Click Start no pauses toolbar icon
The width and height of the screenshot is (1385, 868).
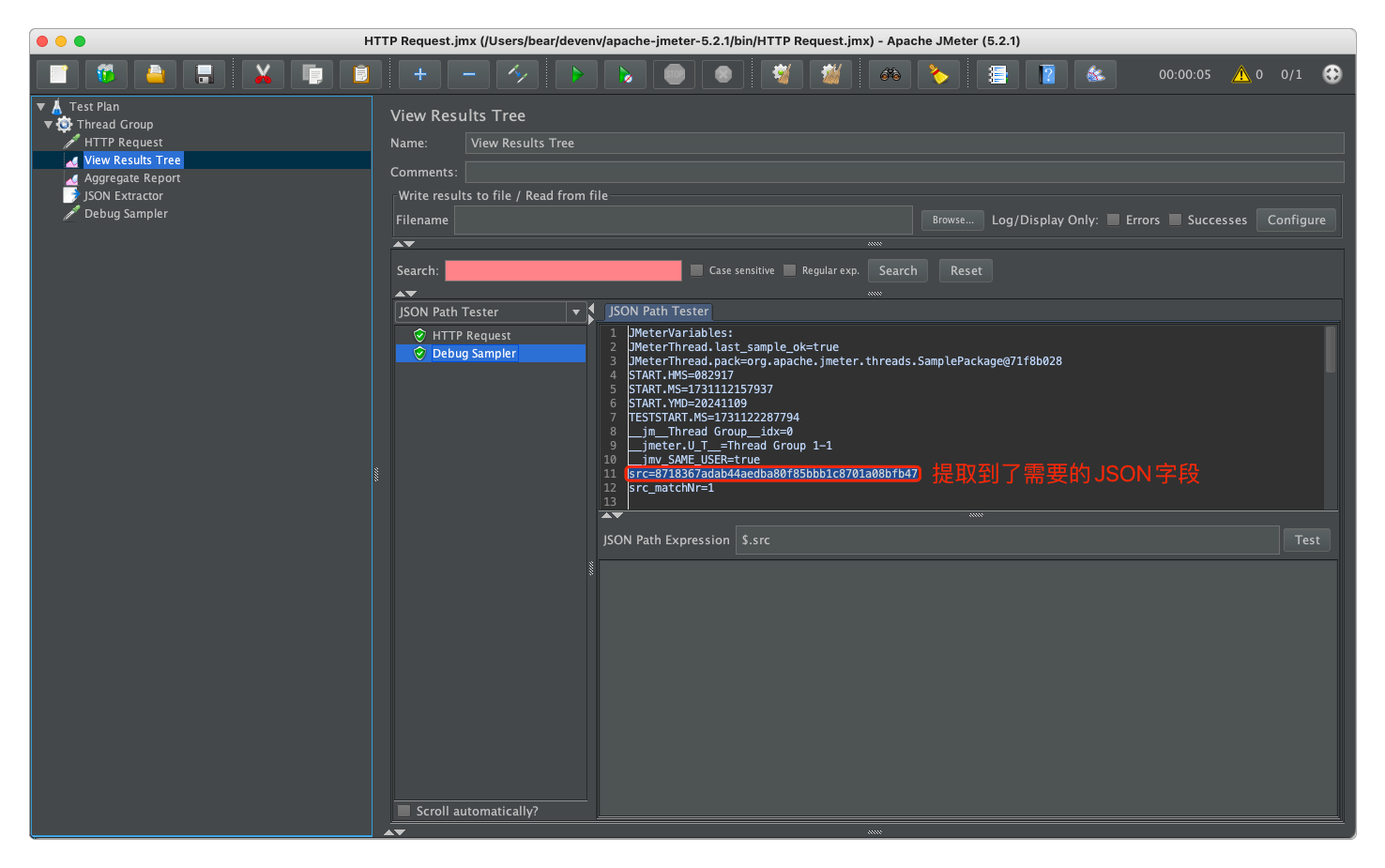[x=625, y=74]
